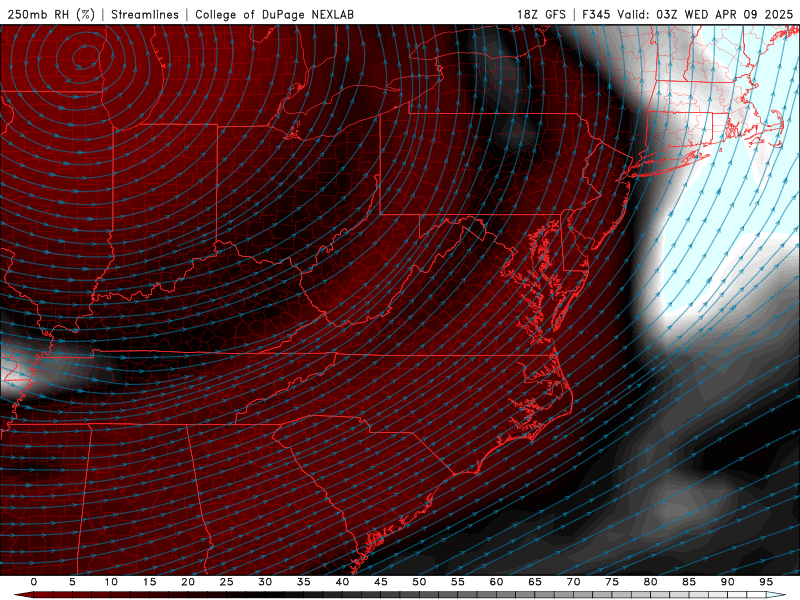This screenshot has width=800, height=600.
Task: Click the colorbar label "60"
Action: point(496,582)
